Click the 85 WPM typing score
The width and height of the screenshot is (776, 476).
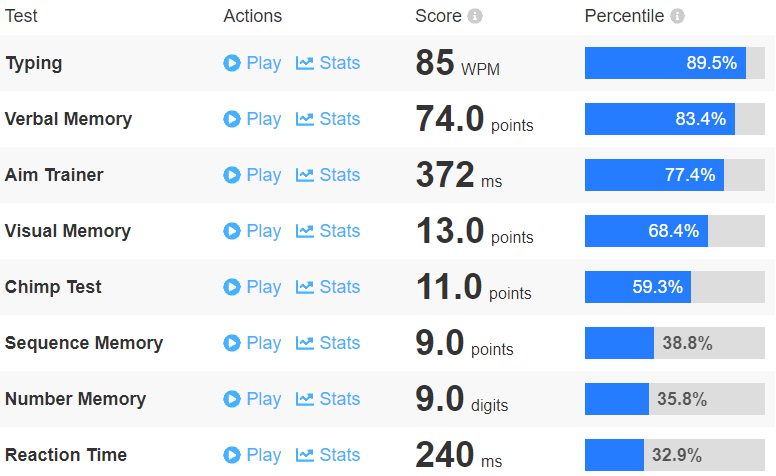[x=457, y=63]
